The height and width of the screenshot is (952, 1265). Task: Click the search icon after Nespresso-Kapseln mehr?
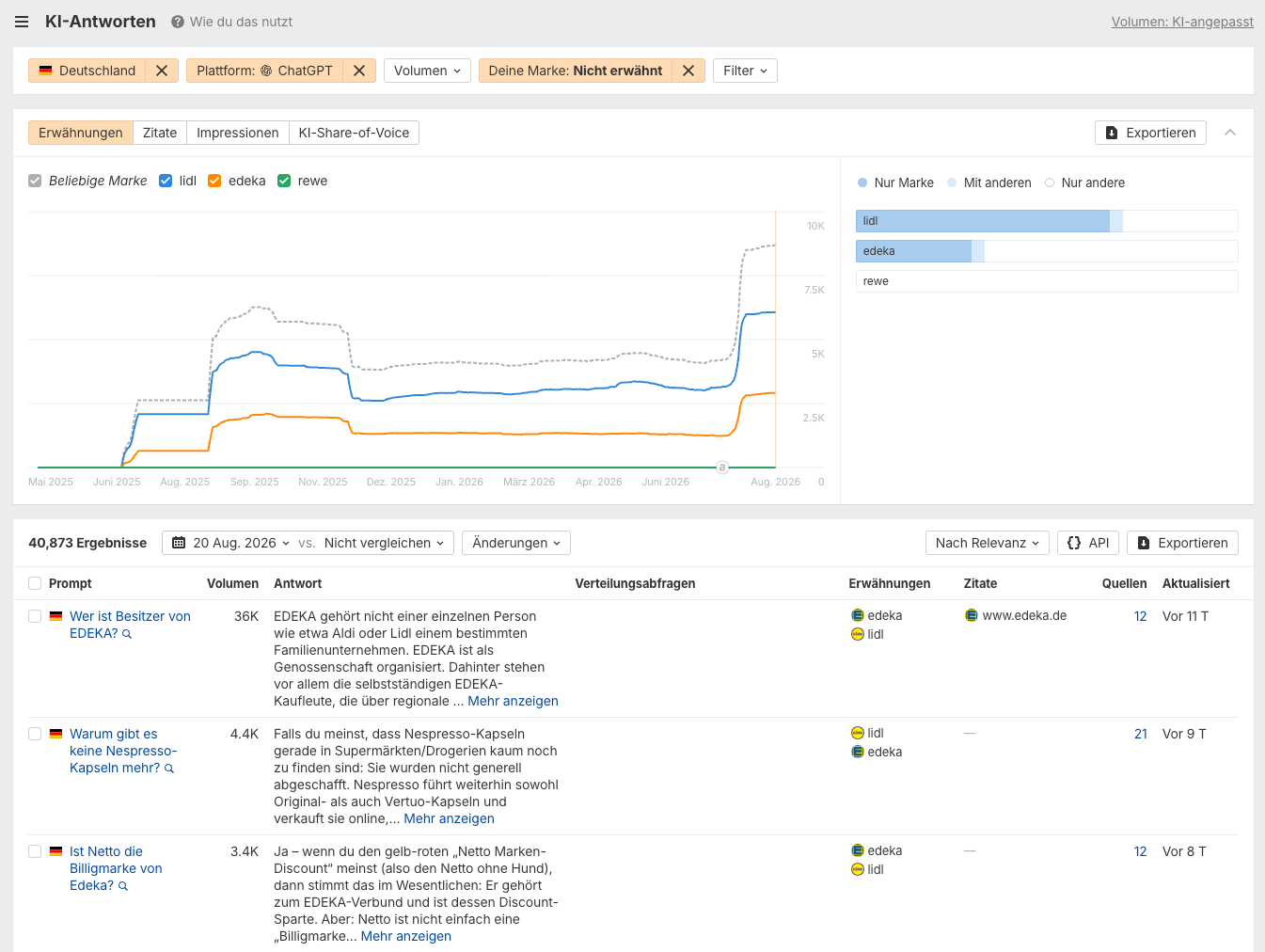click(x=169, y=769)
